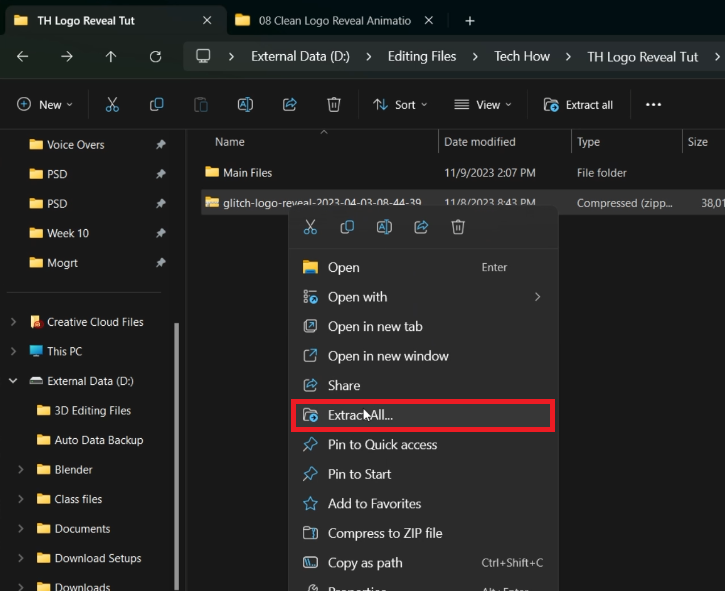This screenshot has height=591, width=725.
Task: Go up one folder level
Action: [111, 57]
